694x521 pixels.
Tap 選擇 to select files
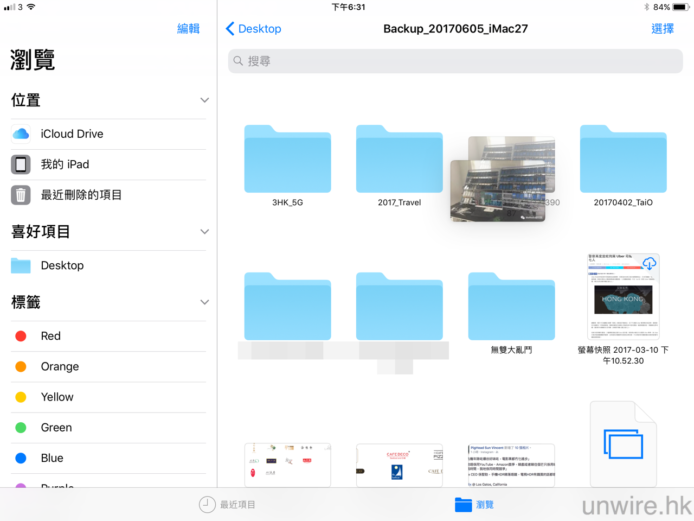pyautogui.click(x=662, y=29)
